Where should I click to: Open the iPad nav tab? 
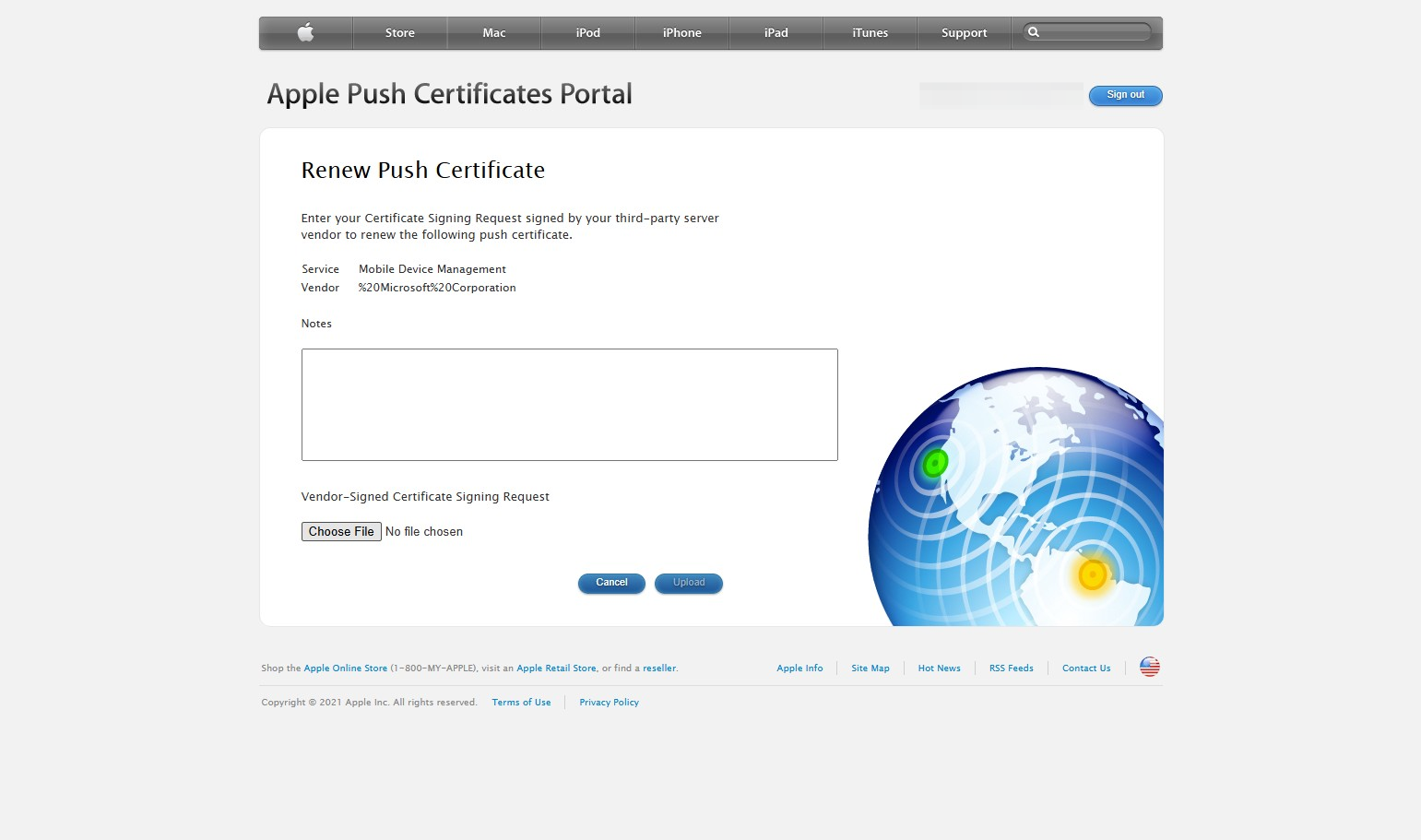pyautogui.click(x=776, y=33)
